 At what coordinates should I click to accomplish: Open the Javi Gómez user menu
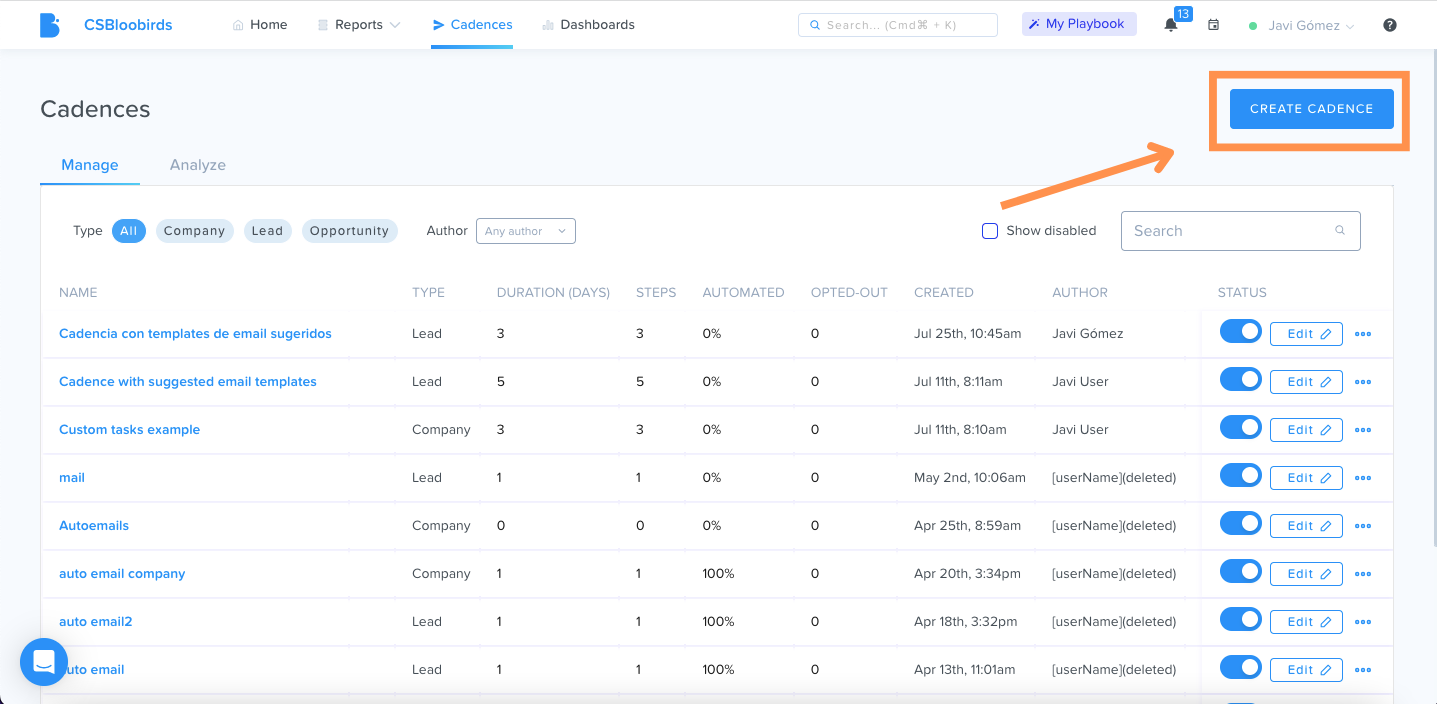1302,26
